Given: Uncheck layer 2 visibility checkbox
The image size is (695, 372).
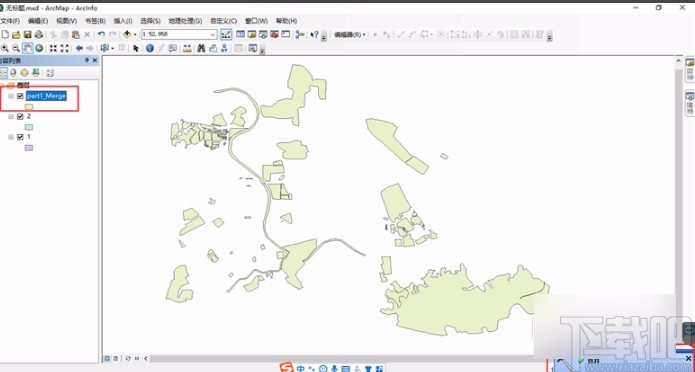Looking at the screenshot, I should click(20, 117).
